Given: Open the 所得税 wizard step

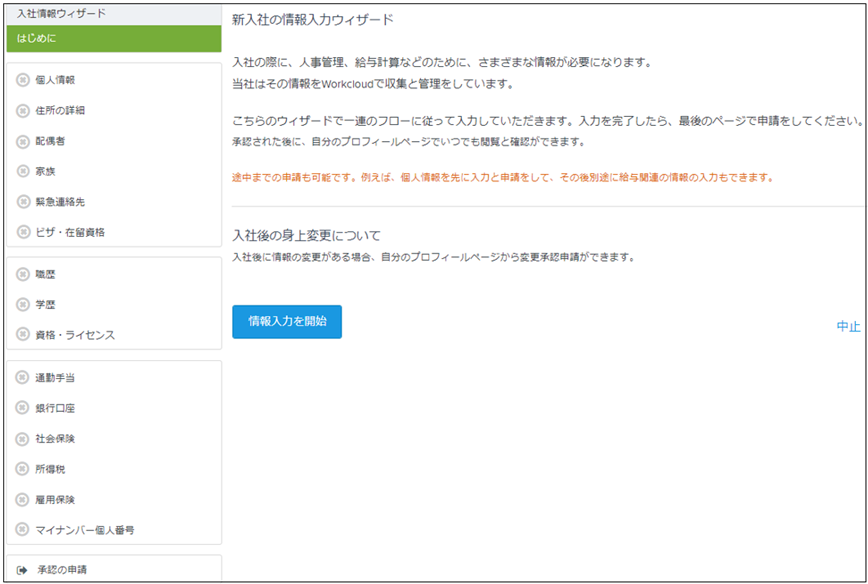Looking at the screenshot, I should pyautogui.click(x=51, y=469).
